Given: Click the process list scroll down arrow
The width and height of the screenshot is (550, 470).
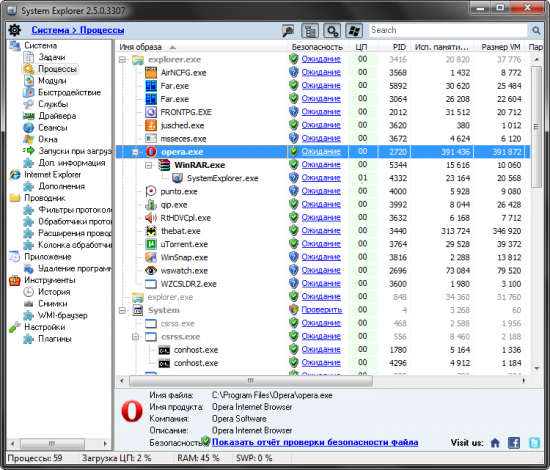Looking at the screenshot, I should [536, 368].
